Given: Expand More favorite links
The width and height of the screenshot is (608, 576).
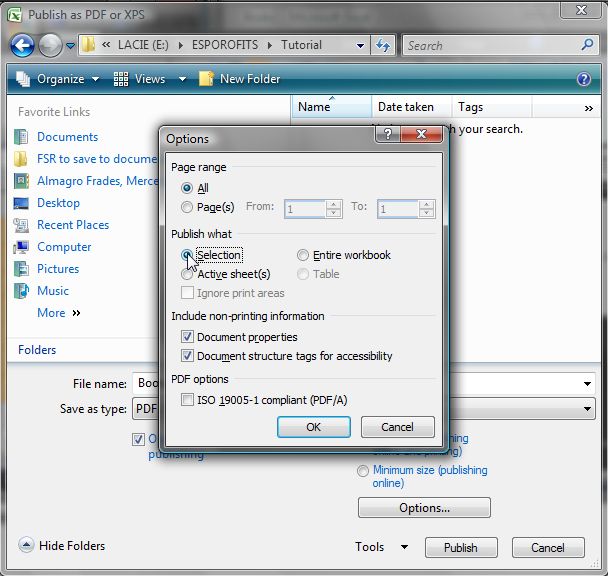Looking at the screenshot, I should [x=59, y=313].
